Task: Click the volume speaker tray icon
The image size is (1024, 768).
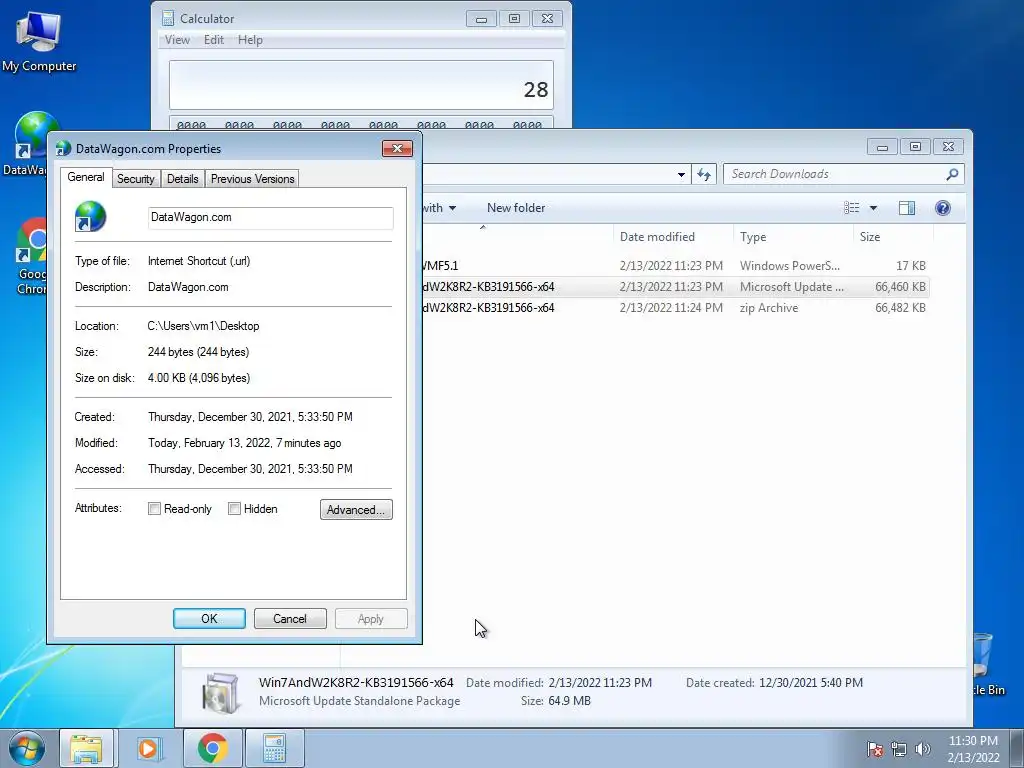Action: (x=923, y=749)
